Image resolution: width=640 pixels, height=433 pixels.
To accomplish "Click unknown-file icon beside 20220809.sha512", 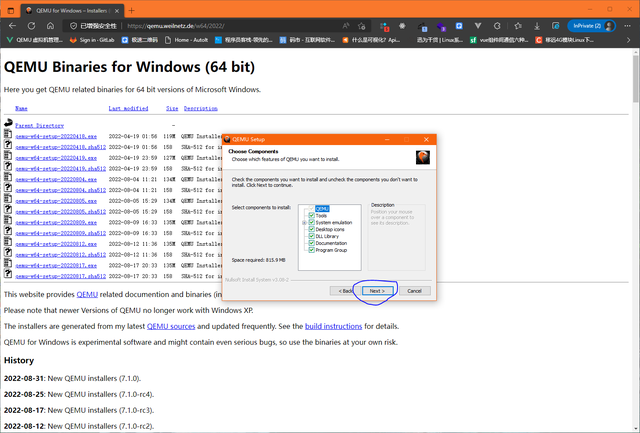I will [8, 231].
